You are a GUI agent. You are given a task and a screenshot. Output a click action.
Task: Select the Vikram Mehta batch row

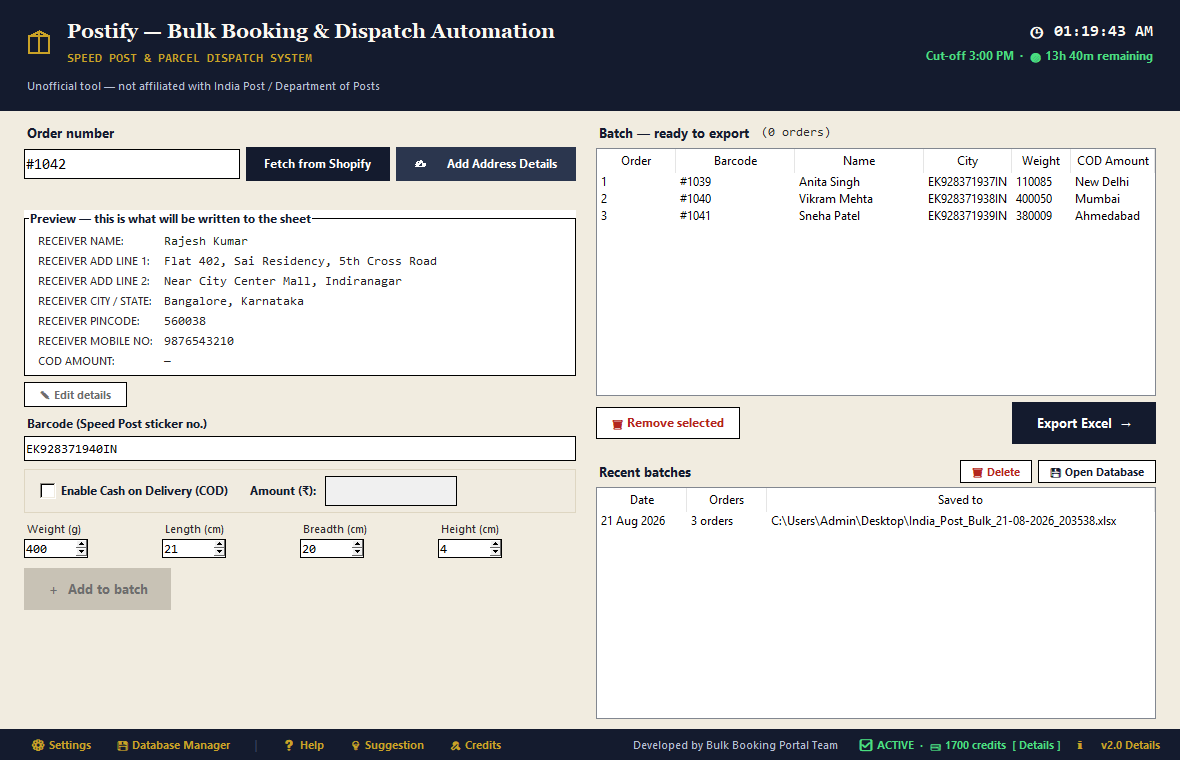(876, 199)
